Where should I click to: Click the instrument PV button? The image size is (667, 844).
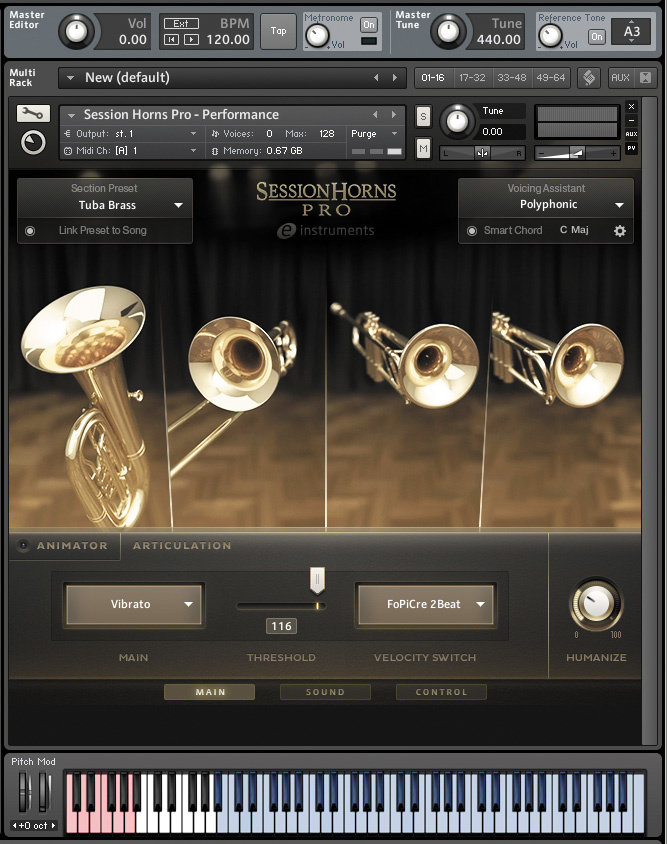[x=631, y=148]
